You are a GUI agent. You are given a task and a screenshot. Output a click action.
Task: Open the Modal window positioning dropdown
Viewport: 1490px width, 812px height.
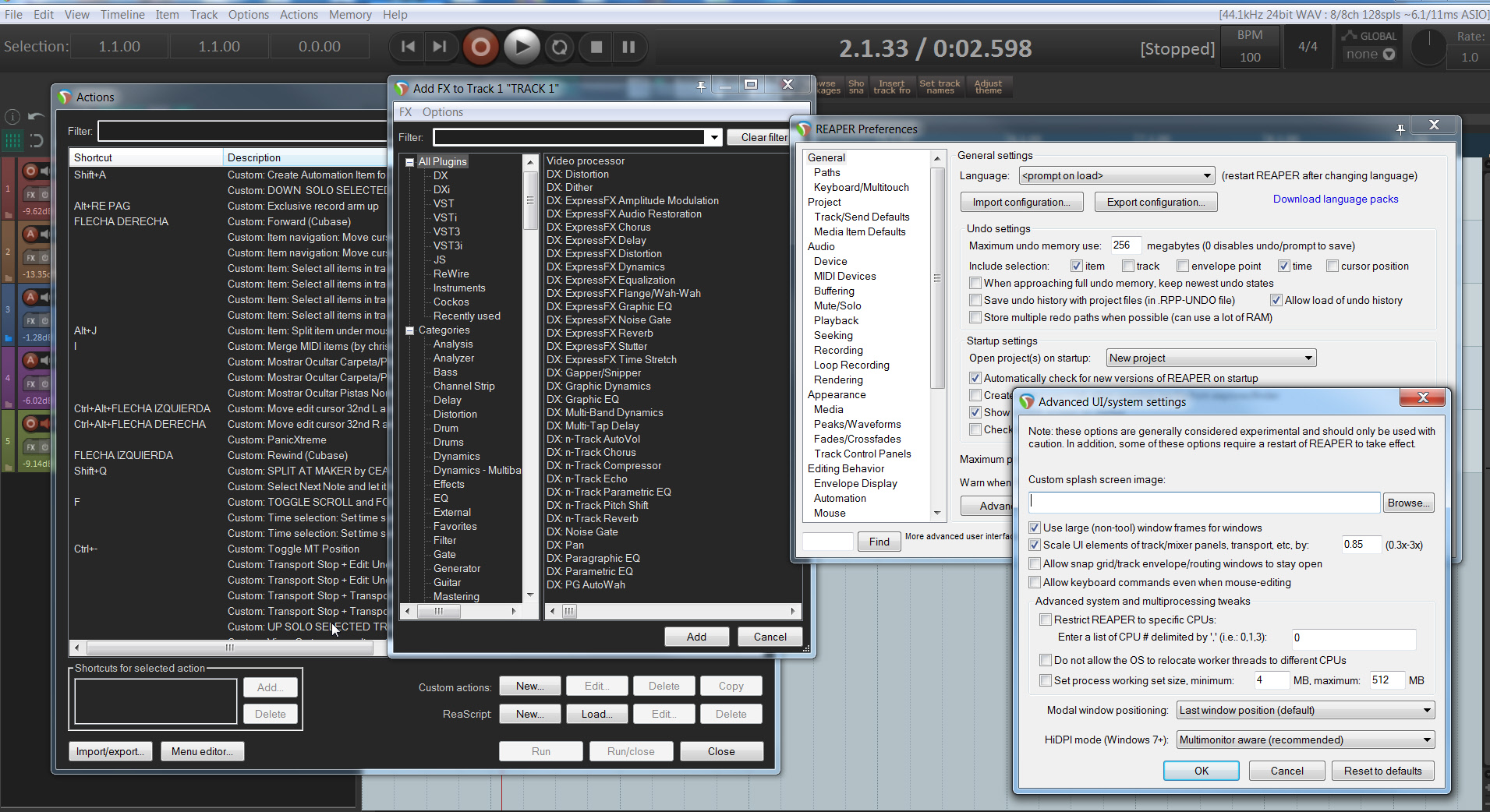pos(1304,710)
